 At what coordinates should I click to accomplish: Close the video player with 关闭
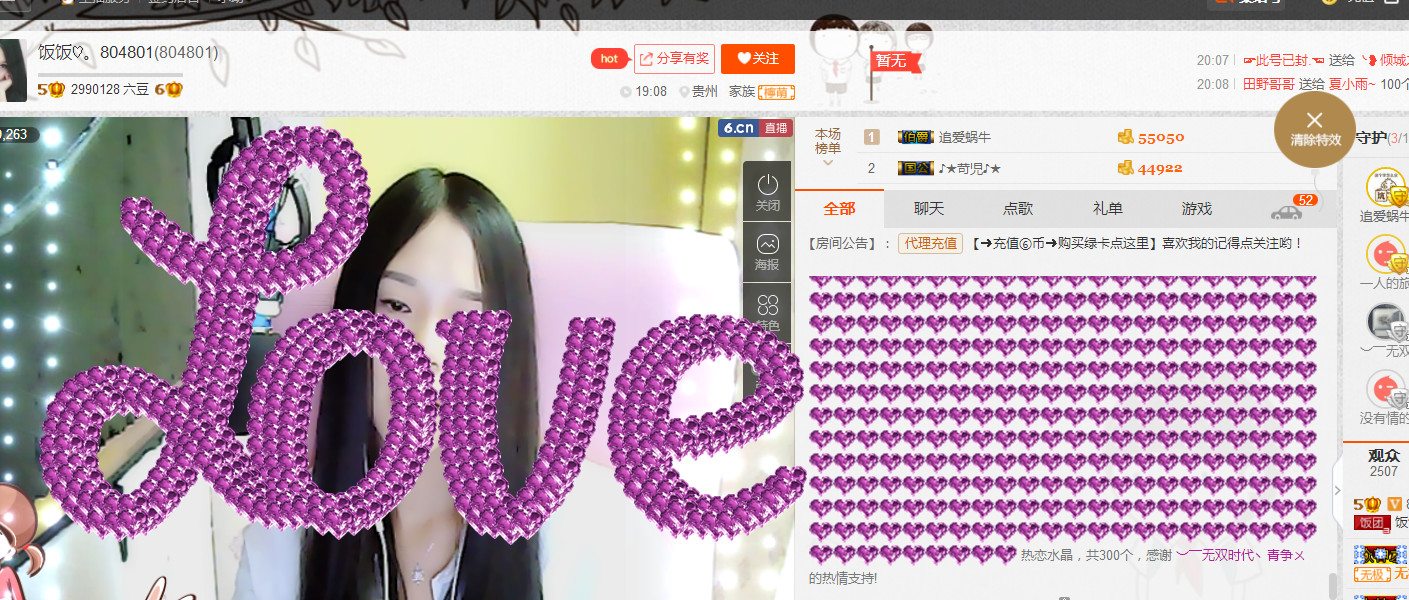coord(767,192)
